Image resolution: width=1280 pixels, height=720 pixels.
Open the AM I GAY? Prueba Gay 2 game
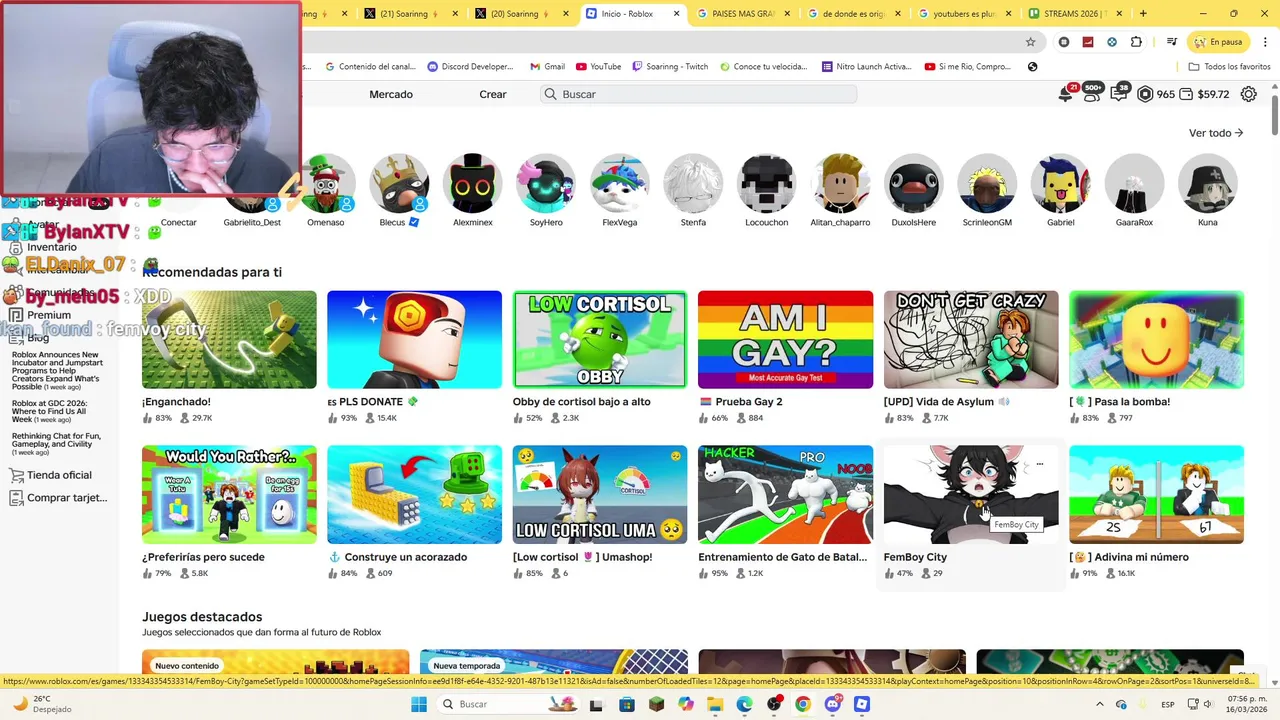point(785,339)
